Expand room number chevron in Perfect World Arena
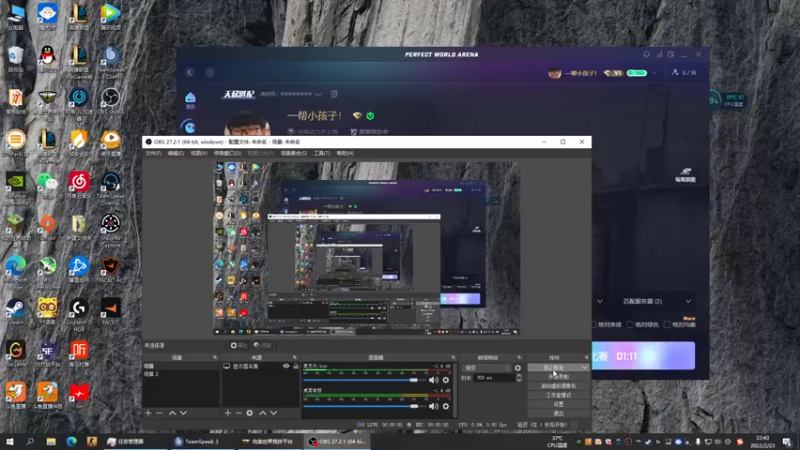 click(318, 94)
